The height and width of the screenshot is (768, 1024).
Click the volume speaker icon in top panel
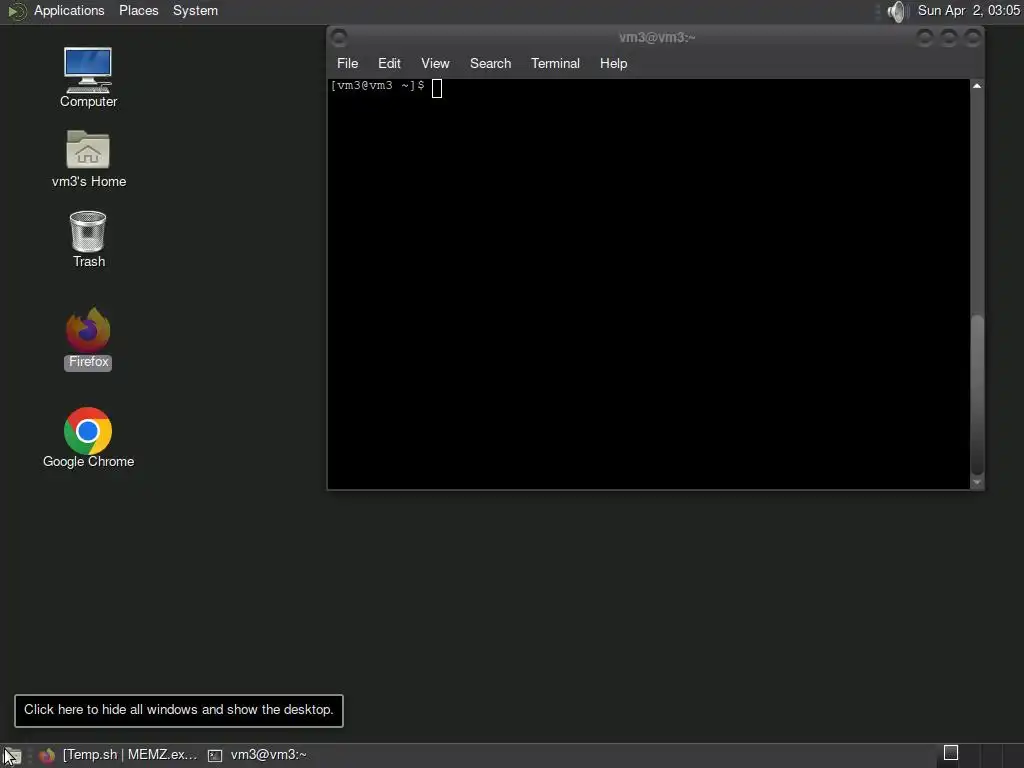(x=898, y=11)
